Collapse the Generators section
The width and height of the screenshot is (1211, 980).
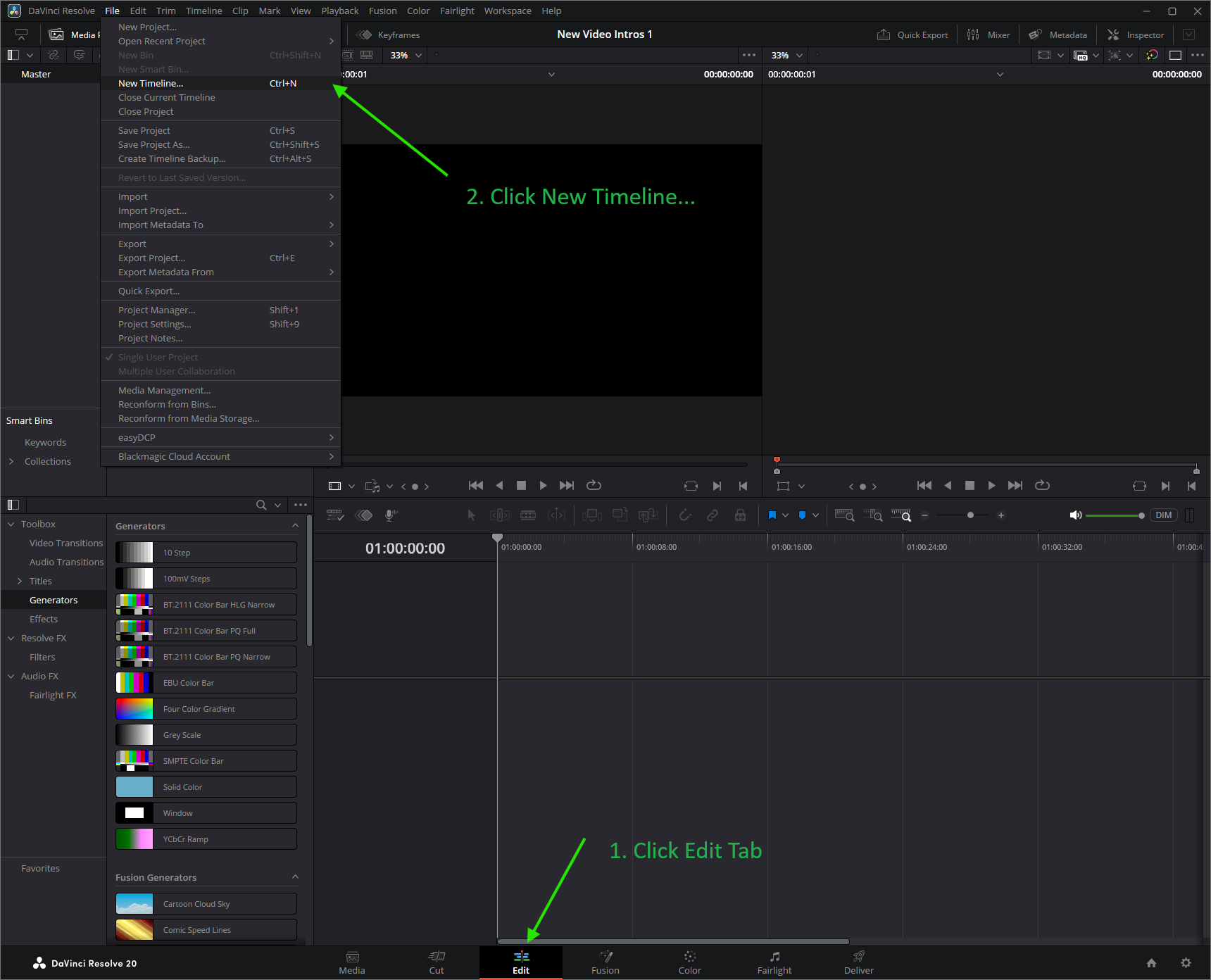pos(295,526)
